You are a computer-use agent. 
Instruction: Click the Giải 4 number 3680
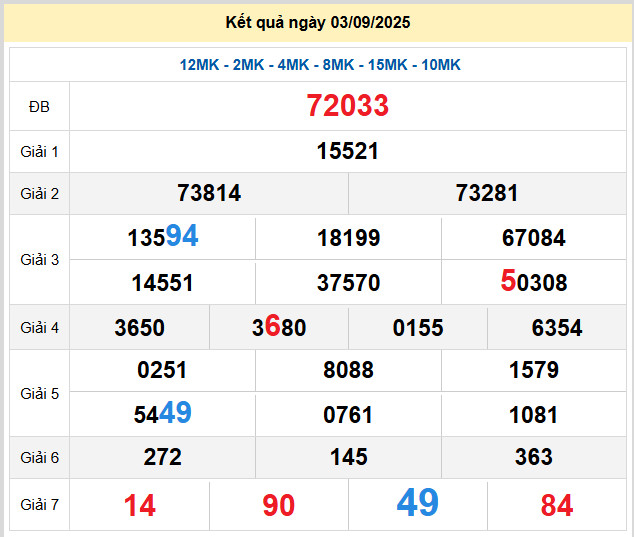click(x=279, y=327)
